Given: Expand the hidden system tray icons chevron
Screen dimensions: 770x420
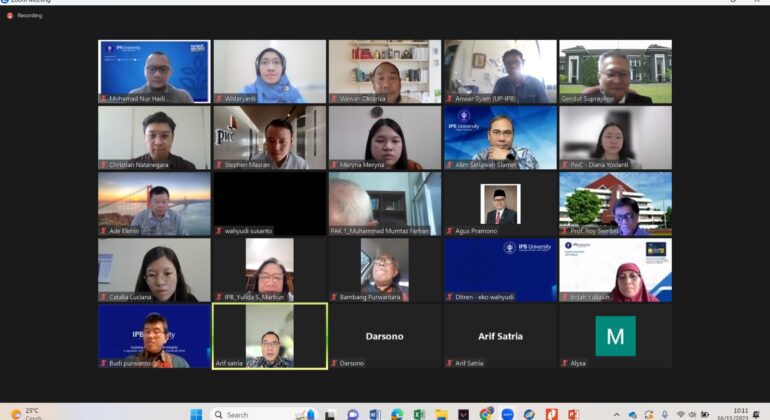Looking at the screenshot, I should (617, 415).
